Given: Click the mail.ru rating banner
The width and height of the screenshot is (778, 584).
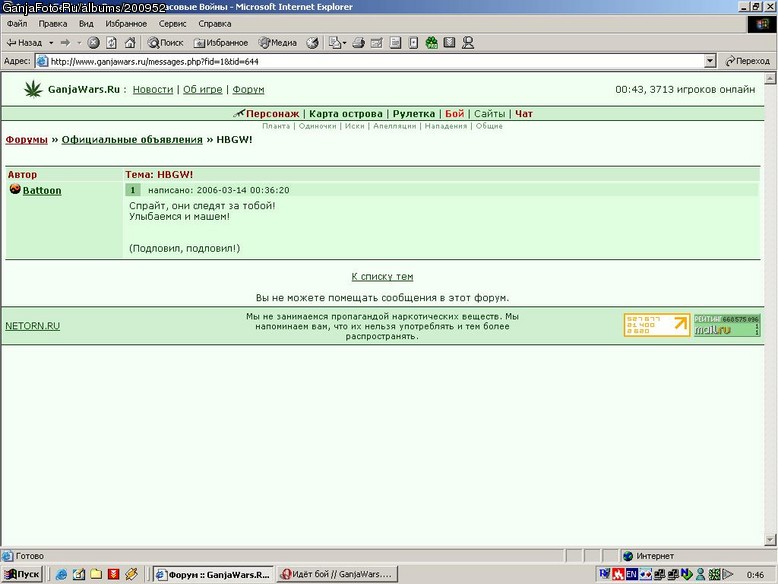Looking at the screenshot, I should (x=726, y=325).
